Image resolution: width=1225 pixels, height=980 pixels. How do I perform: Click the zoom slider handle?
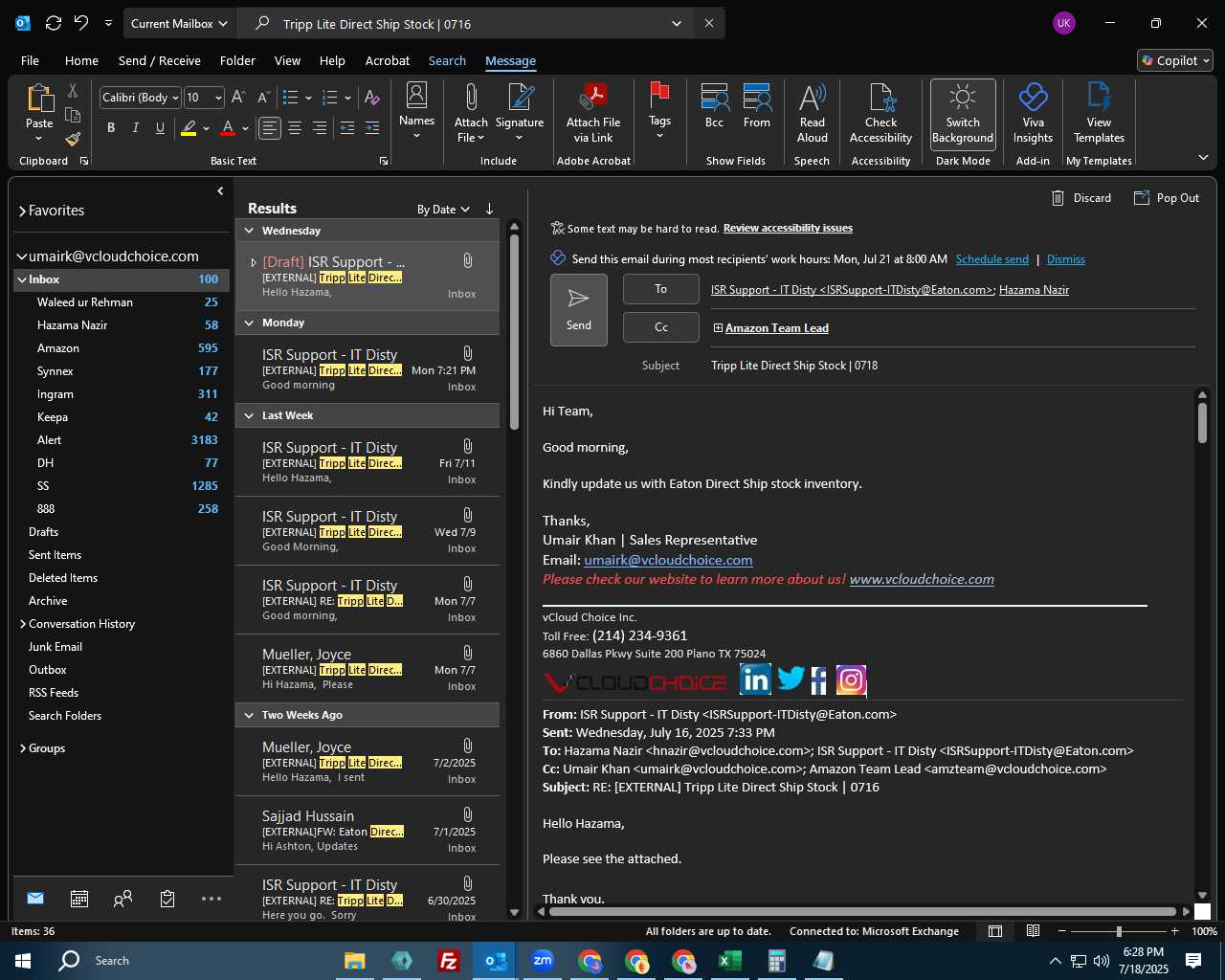click(x=1119, y=931)
